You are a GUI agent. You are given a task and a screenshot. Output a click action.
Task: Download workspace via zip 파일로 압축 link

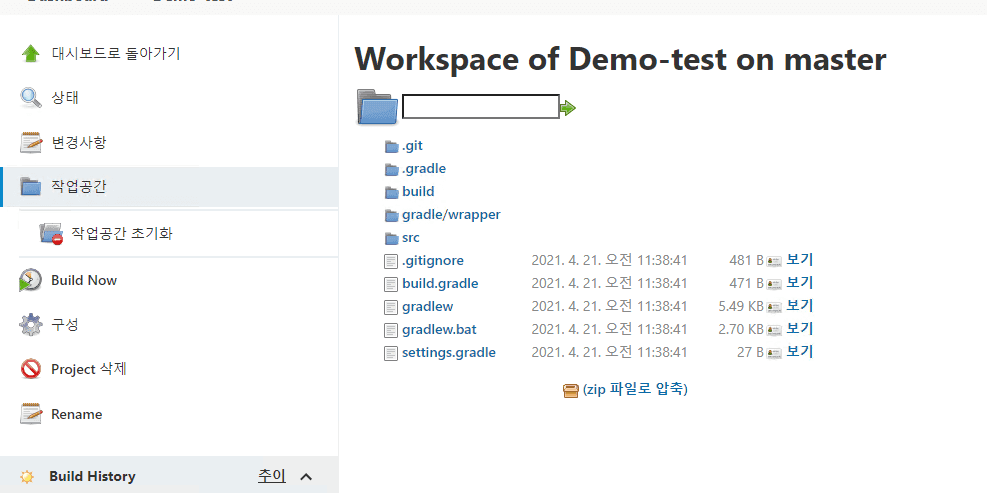[635, 389]
